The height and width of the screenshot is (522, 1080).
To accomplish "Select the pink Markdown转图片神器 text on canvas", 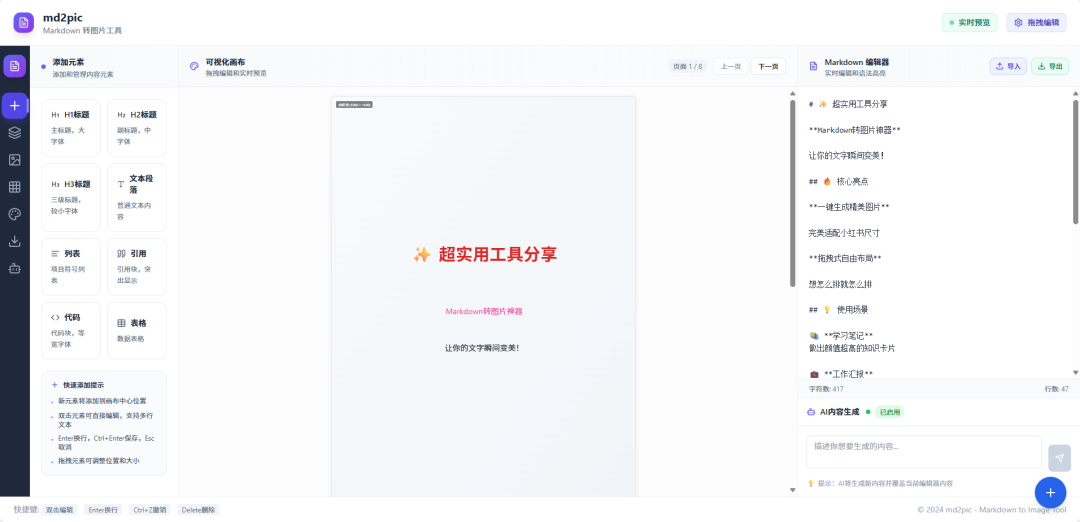I will (x=484, y=311).
